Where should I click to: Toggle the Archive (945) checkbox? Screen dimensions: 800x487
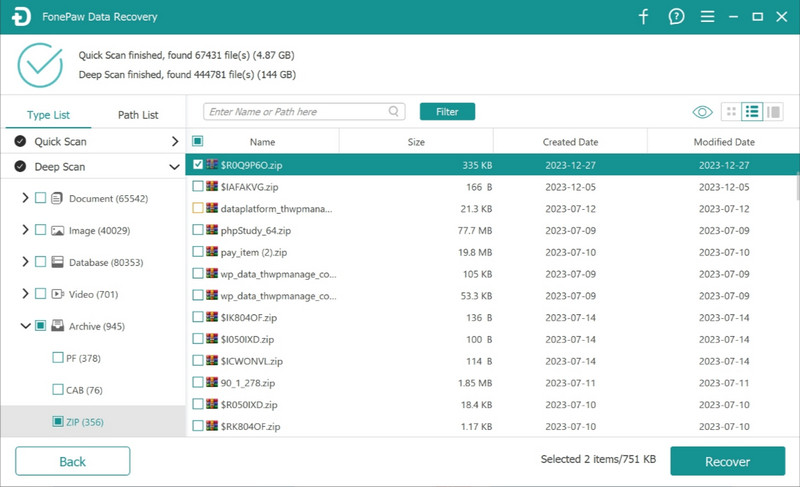pyautogui.click(x=40, y=325)
